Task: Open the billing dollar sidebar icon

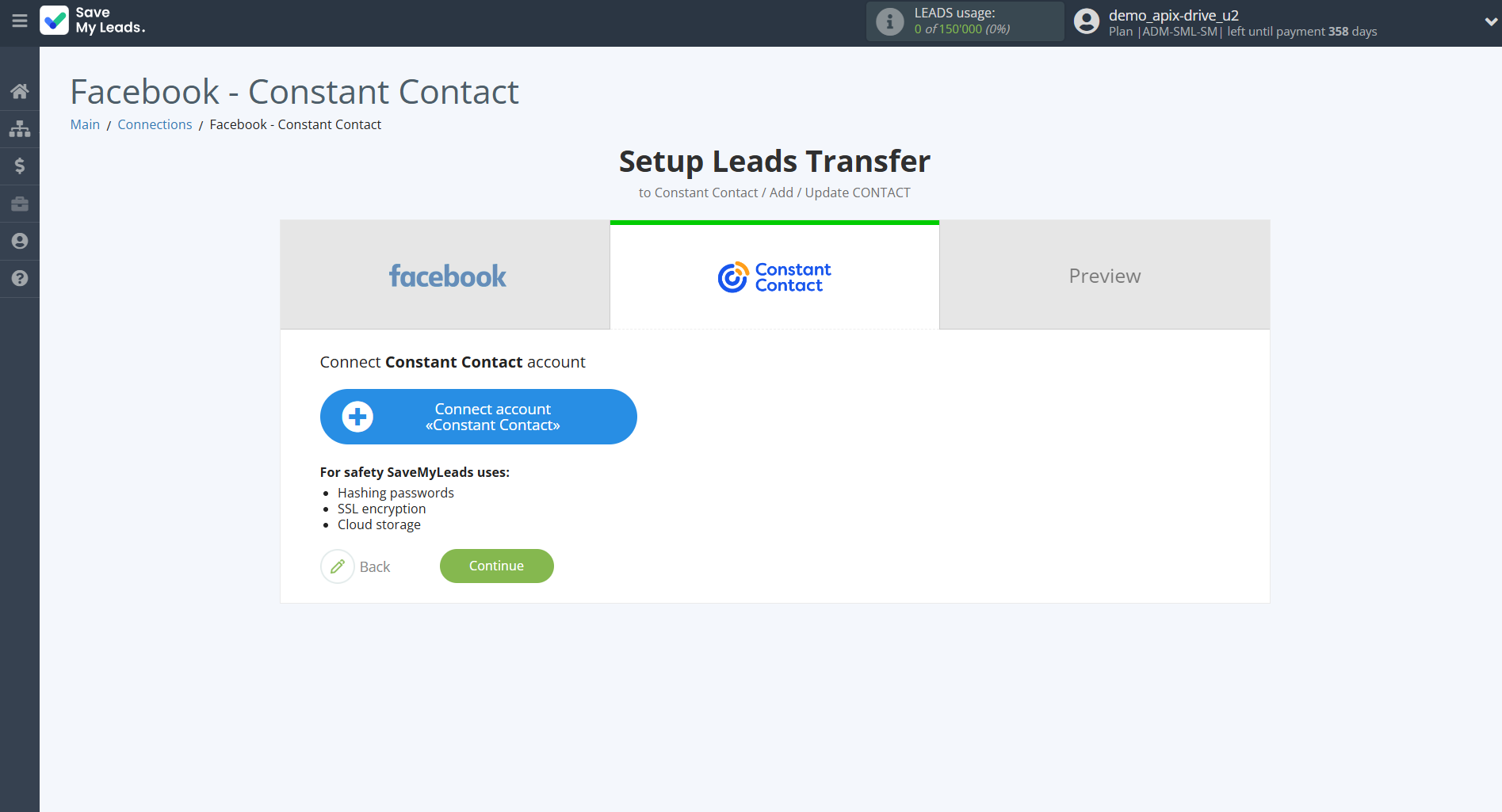Action: point(20,166)
